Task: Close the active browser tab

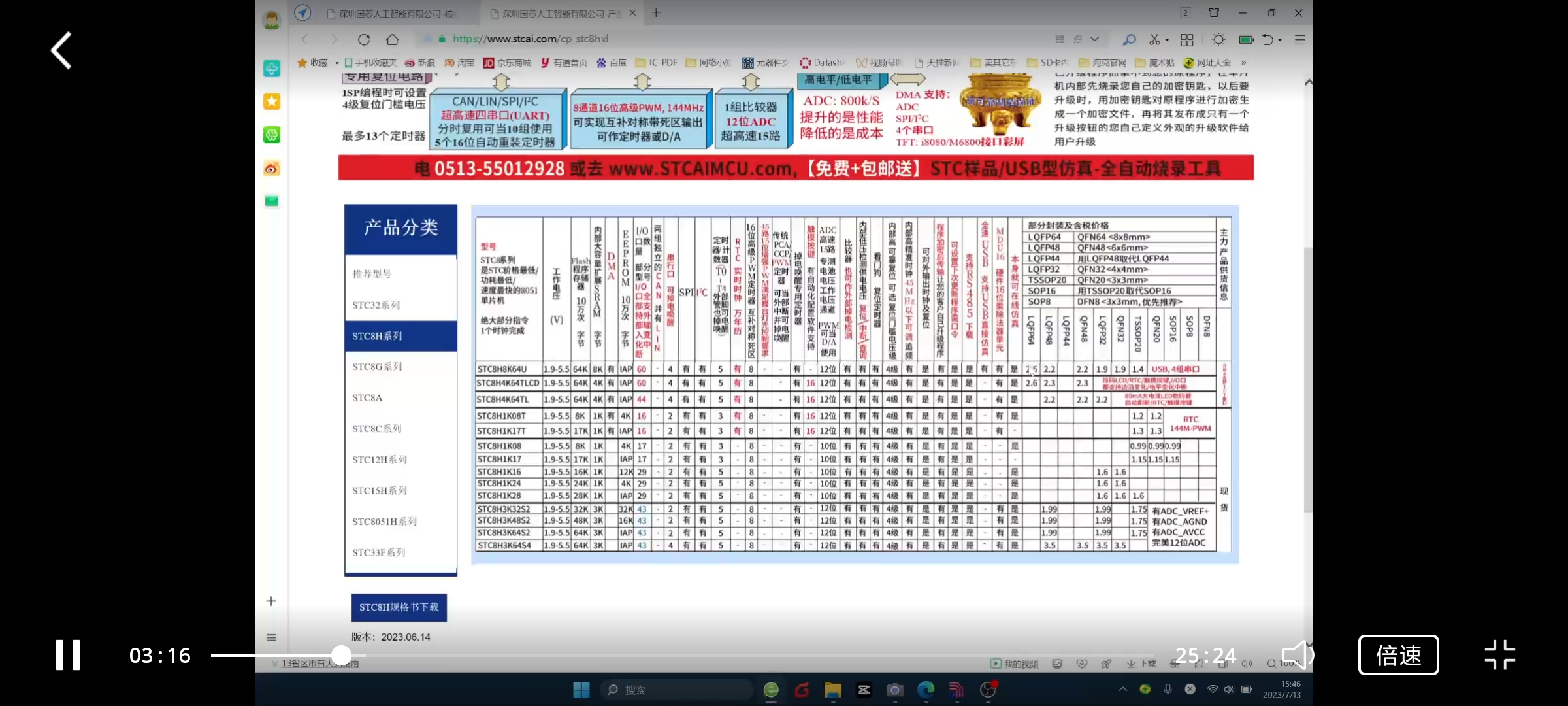Action: pos(632,13)
